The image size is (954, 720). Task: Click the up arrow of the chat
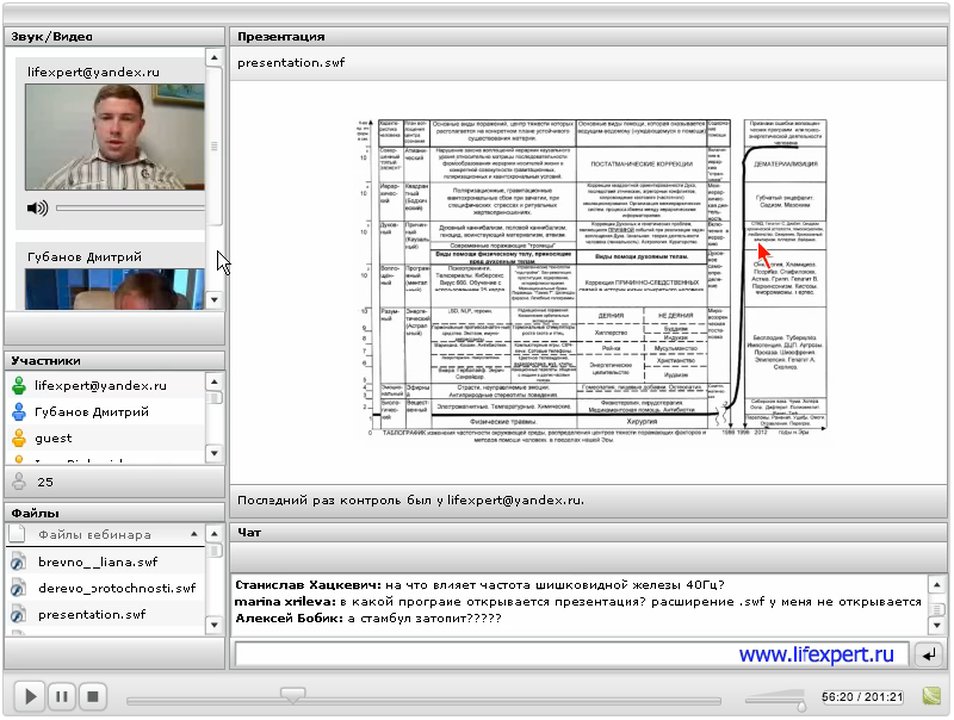click(937, 585)
